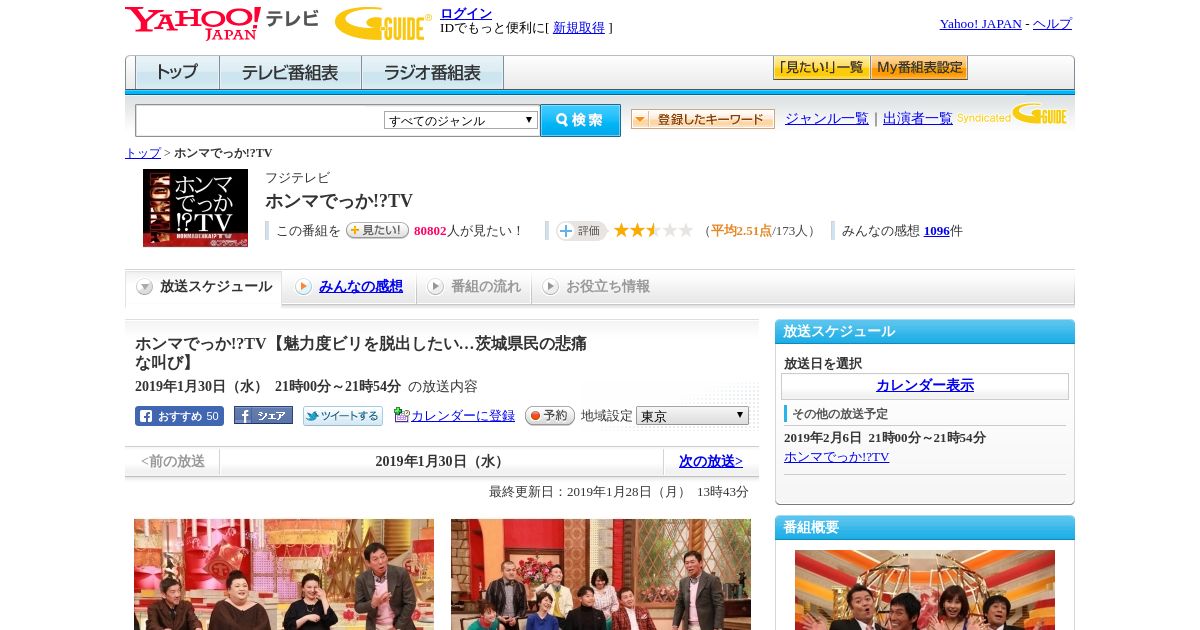Click the My番組表設定 button
1200x630 pixels.
[x=919, y=68]
